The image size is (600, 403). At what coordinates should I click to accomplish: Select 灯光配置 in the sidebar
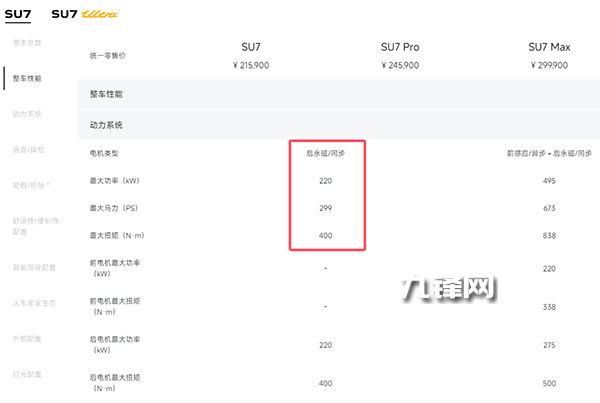(x=27, y=374)
